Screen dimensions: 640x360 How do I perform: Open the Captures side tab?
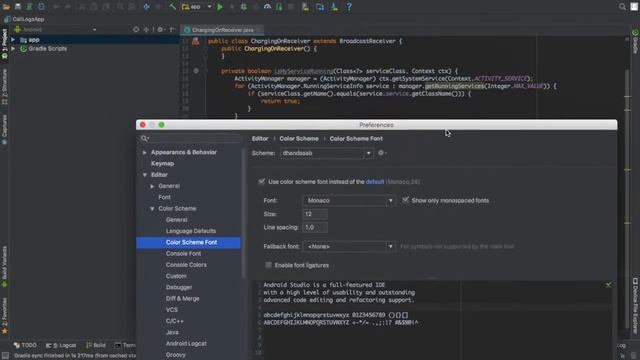pos(4,130)
